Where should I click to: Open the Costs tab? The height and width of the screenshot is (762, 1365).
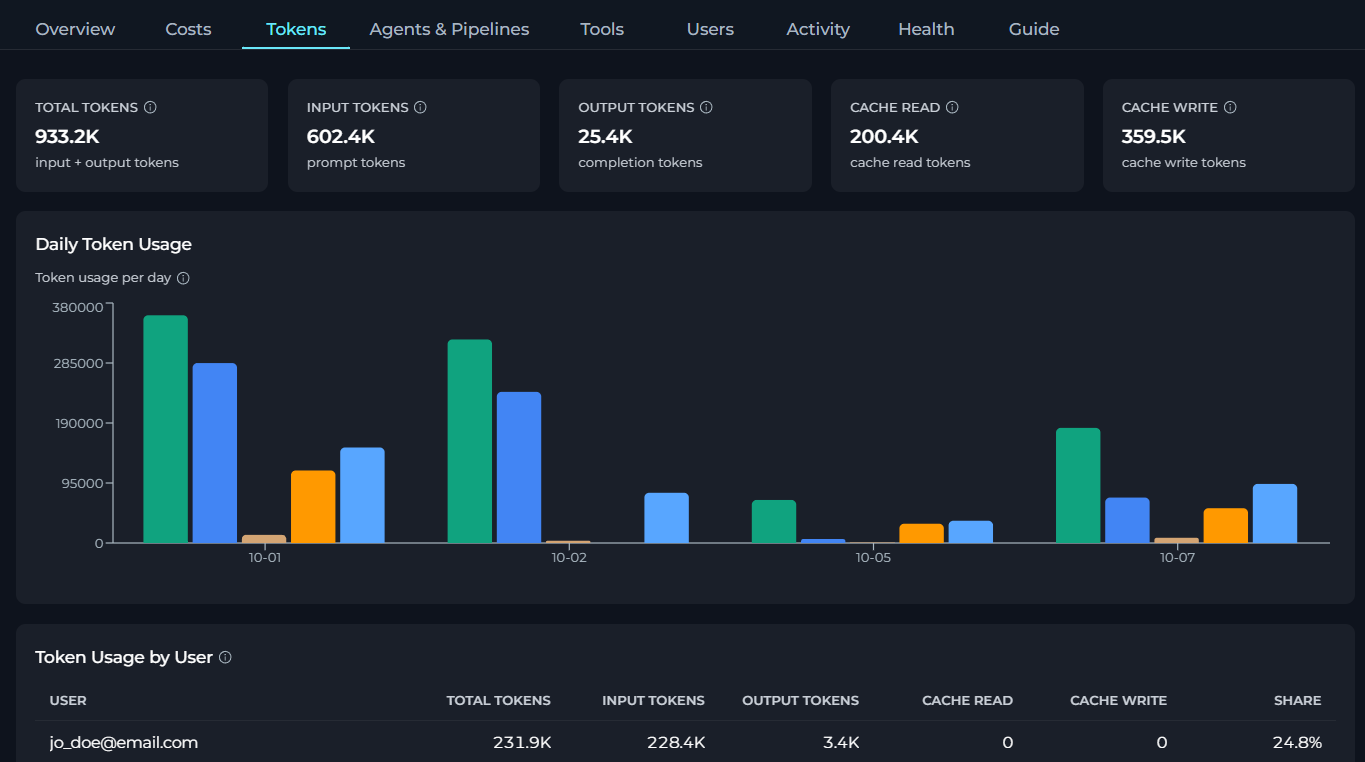click(x=188, y=29)
